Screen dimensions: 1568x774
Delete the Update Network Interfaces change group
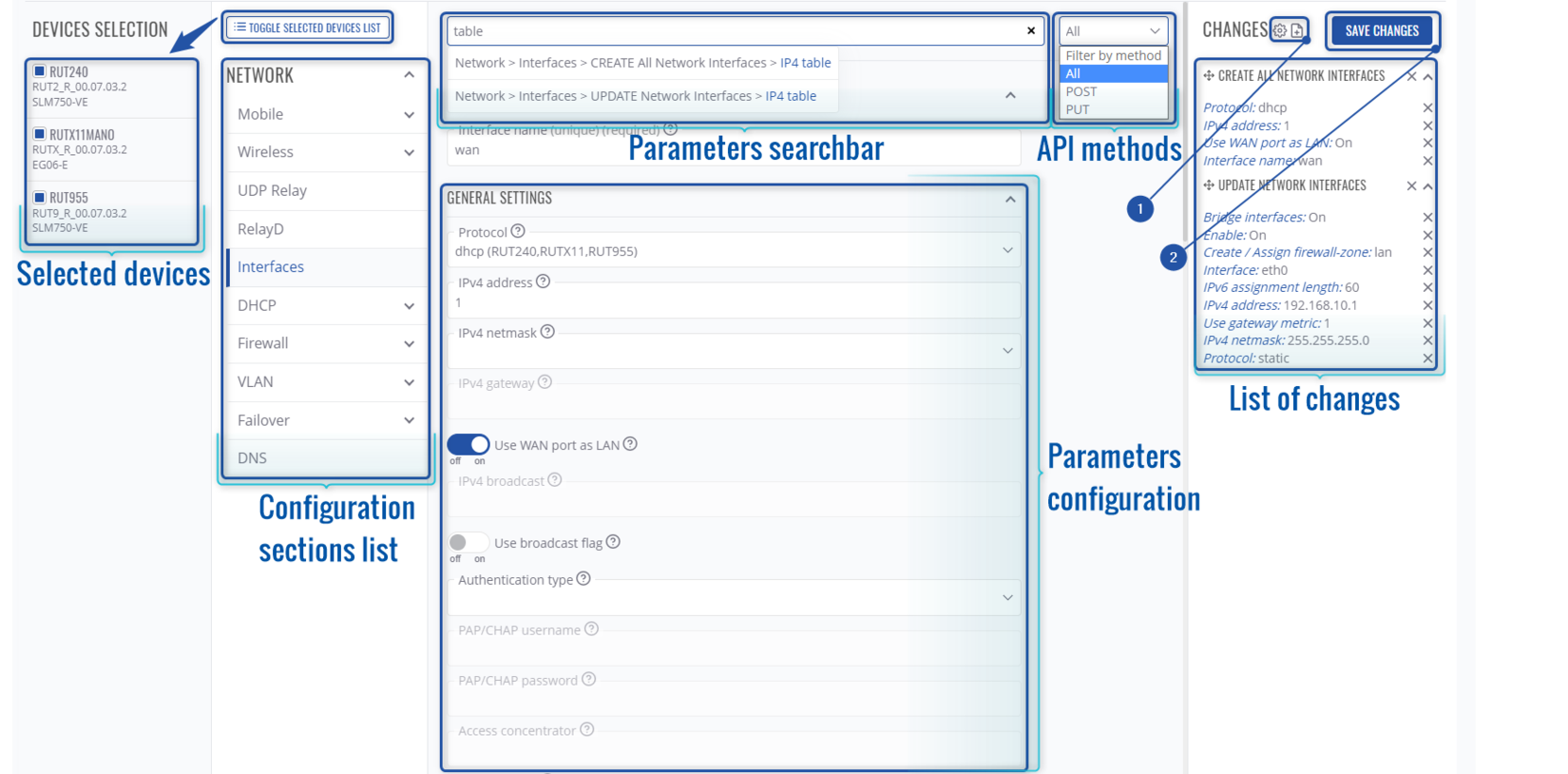pyautogui.click(x=1411, y=185)
